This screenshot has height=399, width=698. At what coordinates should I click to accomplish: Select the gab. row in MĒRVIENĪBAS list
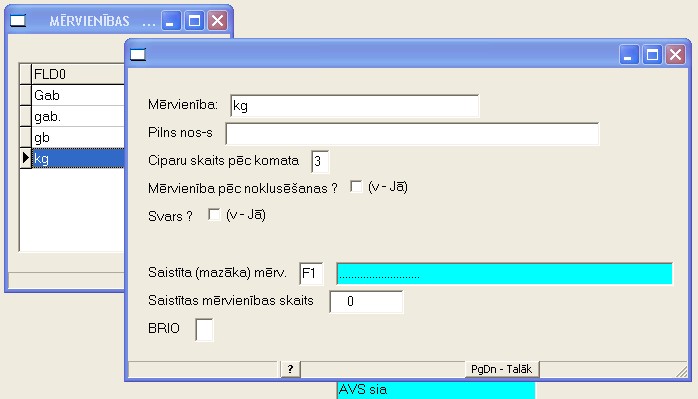point(78,117)
